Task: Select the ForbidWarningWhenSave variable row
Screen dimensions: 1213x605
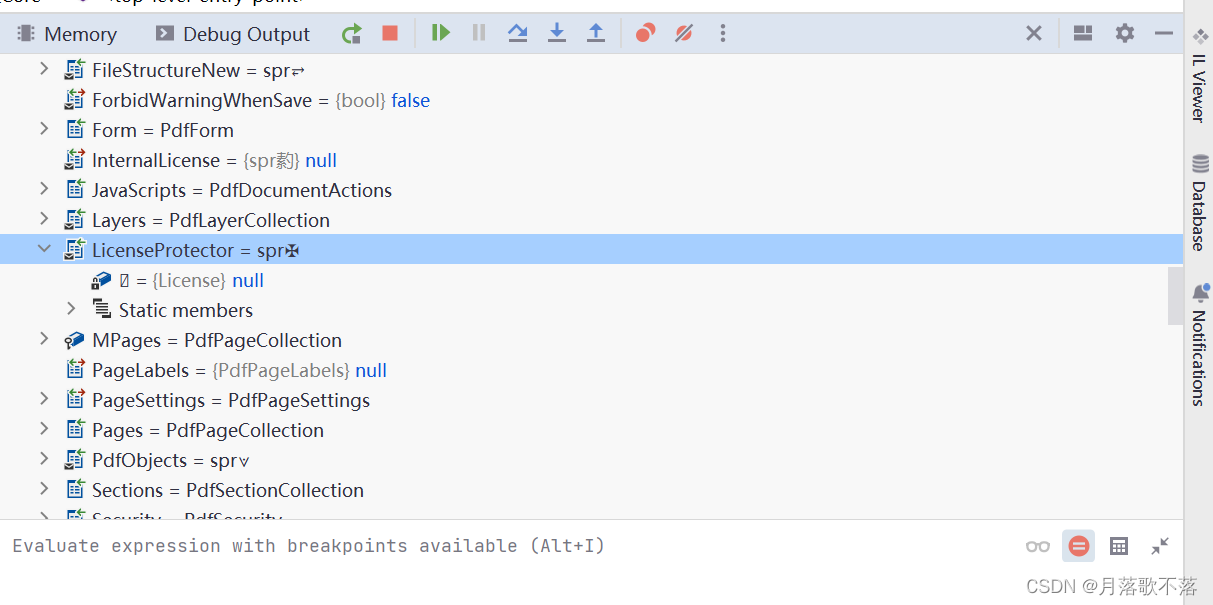Action: (591, 100)
